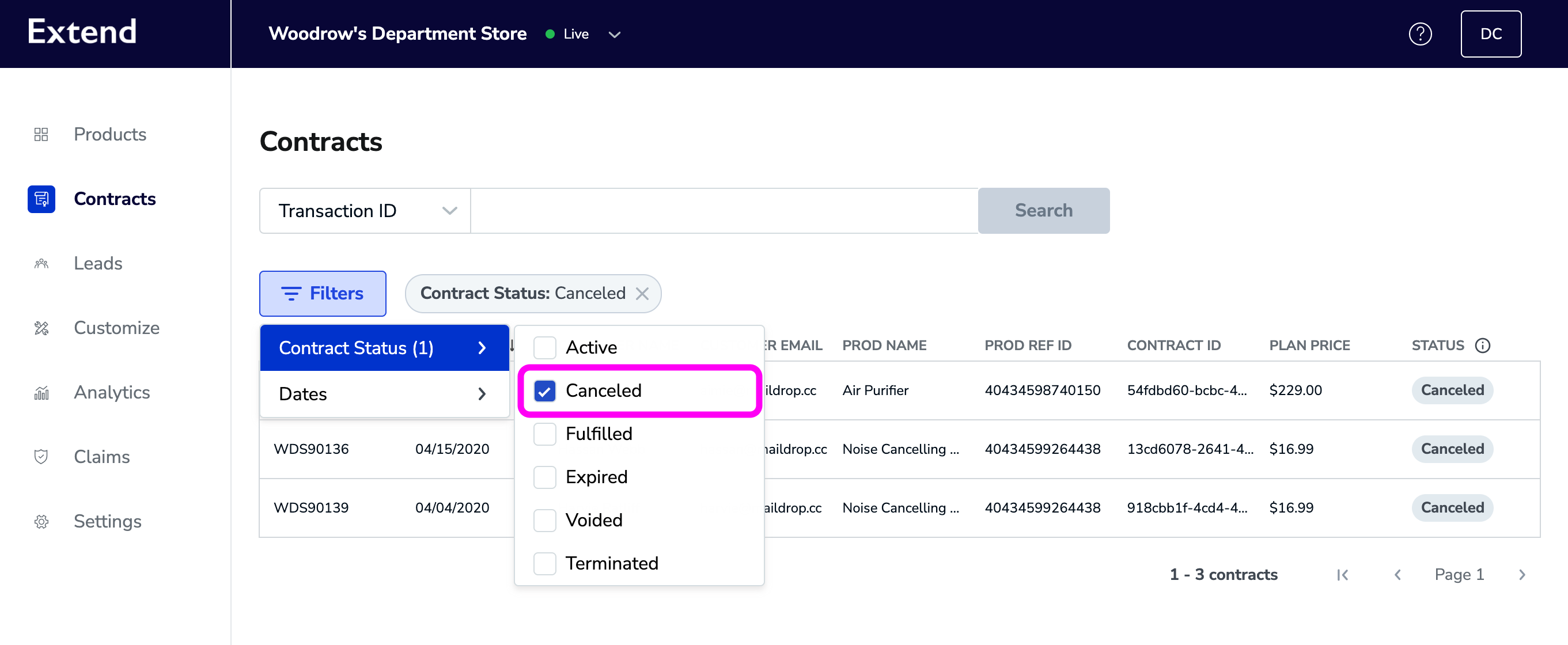1568x645 pixels.
Task: Click product ref ID 40434598740150
Action: click(x=1043, y=390)
